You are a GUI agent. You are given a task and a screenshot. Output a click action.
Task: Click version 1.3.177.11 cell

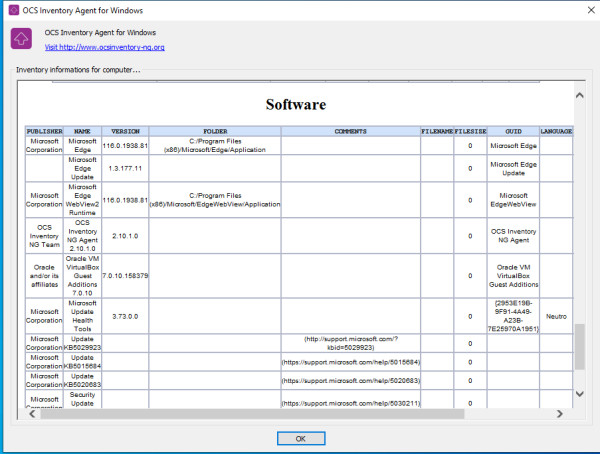[125, 168]
